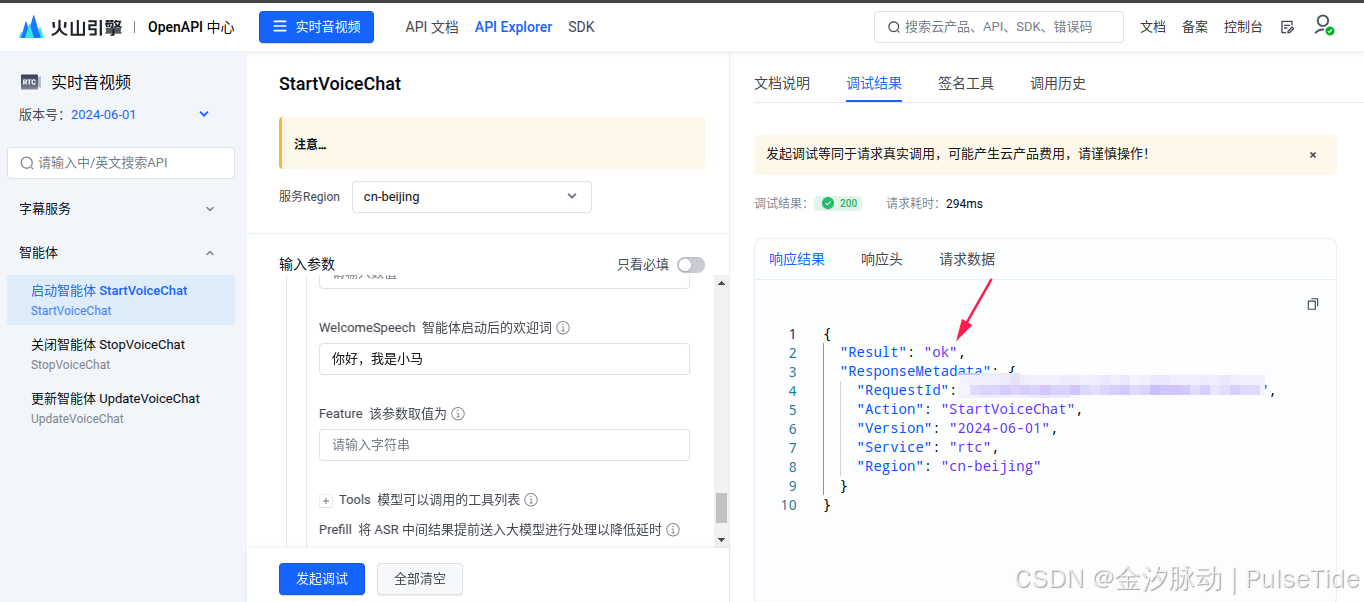Open the user account avatar menu
This screenshot has height=602, width=1364.
[1324, 25]
